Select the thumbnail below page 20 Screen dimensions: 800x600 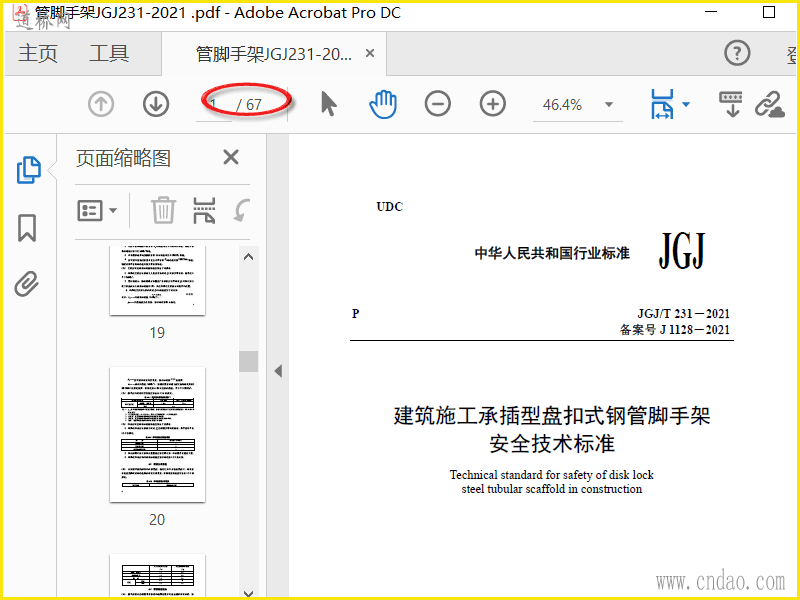pyautogui.click(x=157, y=576)
